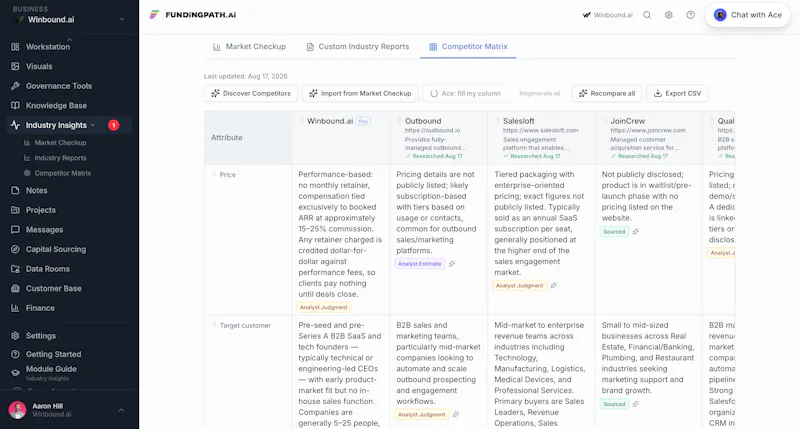
Task: Open the outbound.io link
Action: click(433, 130)
